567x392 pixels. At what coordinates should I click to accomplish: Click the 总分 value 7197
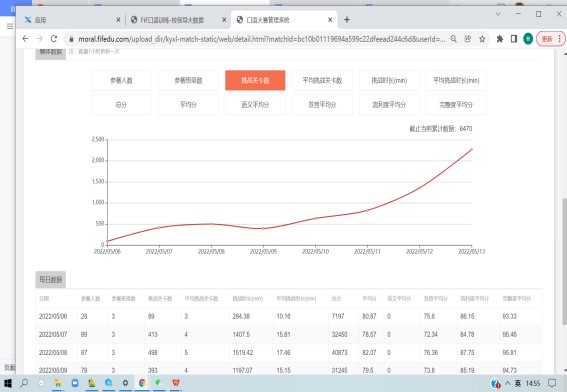(338, 316)
